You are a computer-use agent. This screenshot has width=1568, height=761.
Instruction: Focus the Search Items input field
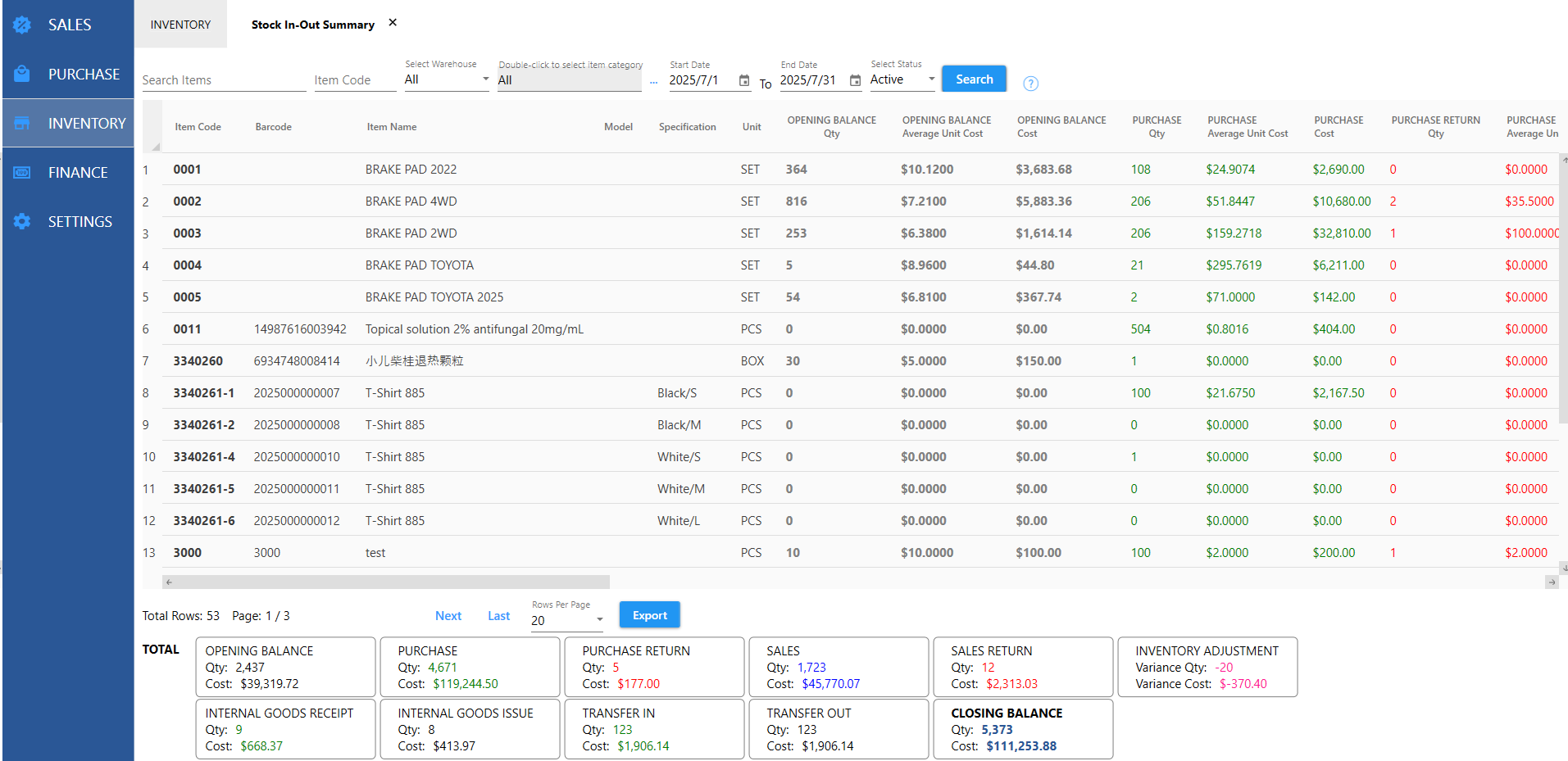click(x=223, y=80)
